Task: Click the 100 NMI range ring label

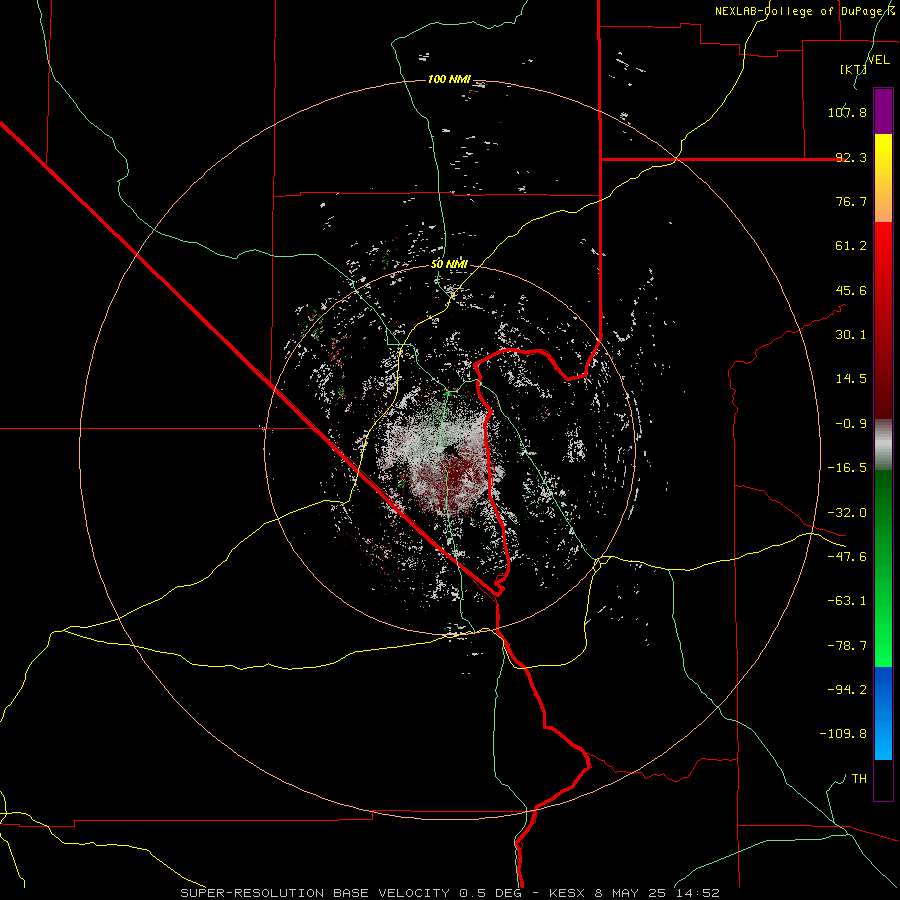Action: point(449,79)
